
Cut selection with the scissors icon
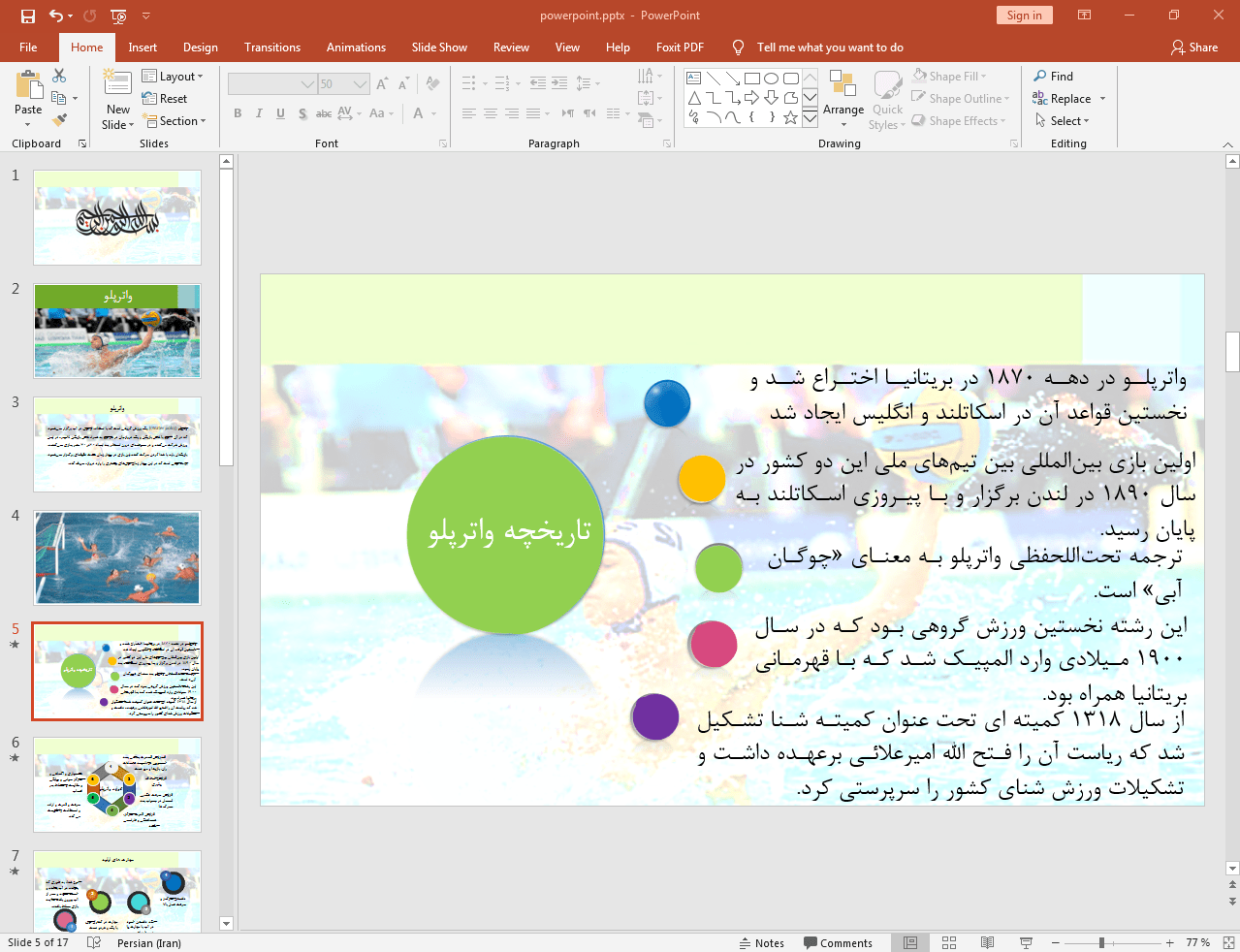(59, 76)
